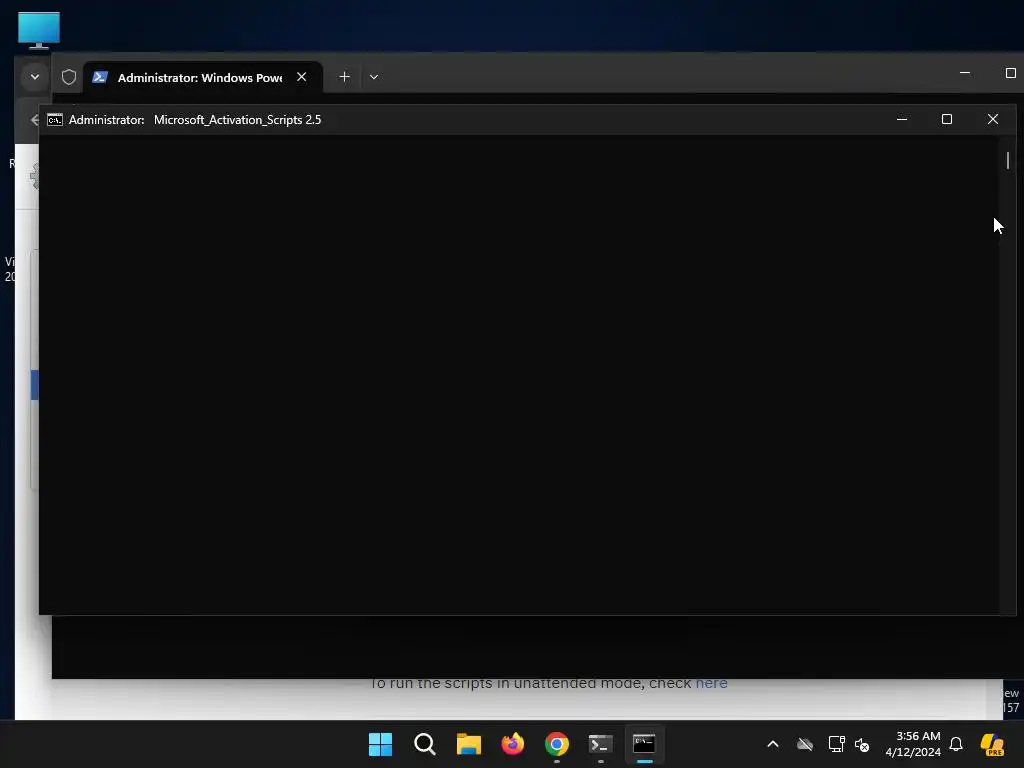Image resolution: width=1024 pixels, height=768 pixels.
Task: Close the Windows PowerShell tab
Action: (302, 76)
